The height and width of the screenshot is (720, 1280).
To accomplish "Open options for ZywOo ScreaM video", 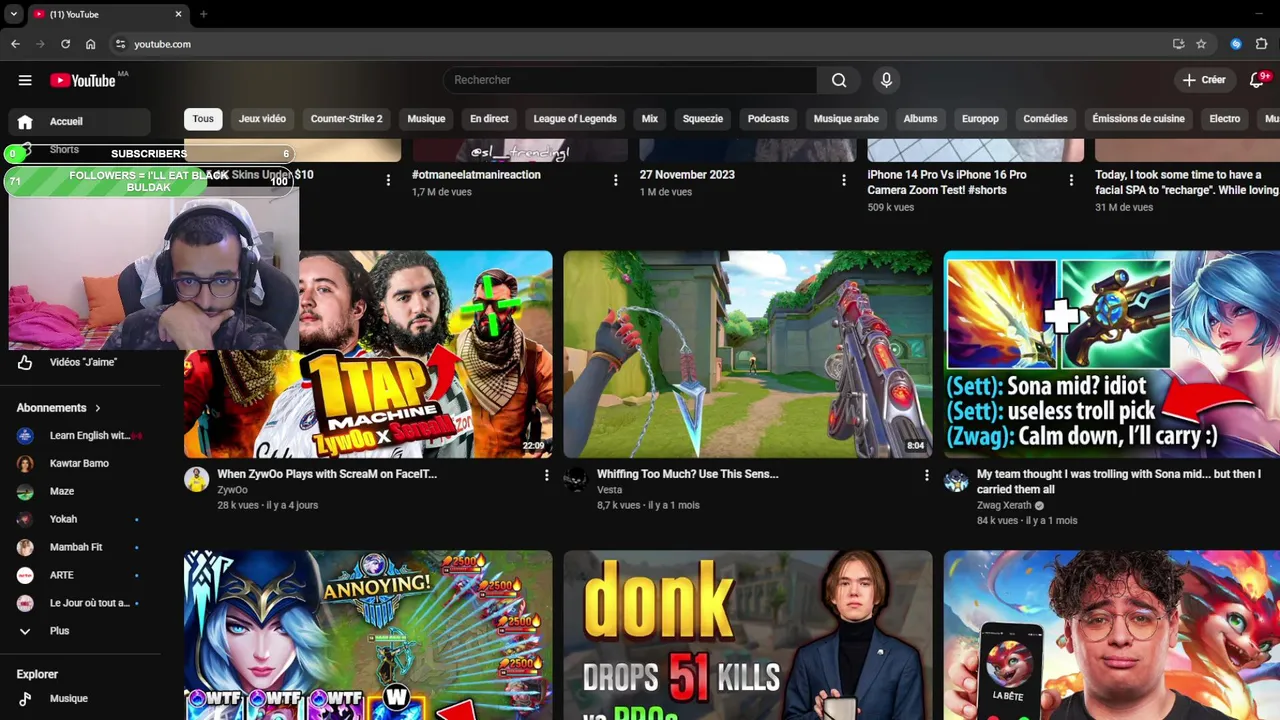I will pyautogui.click(x=546, y=475).
